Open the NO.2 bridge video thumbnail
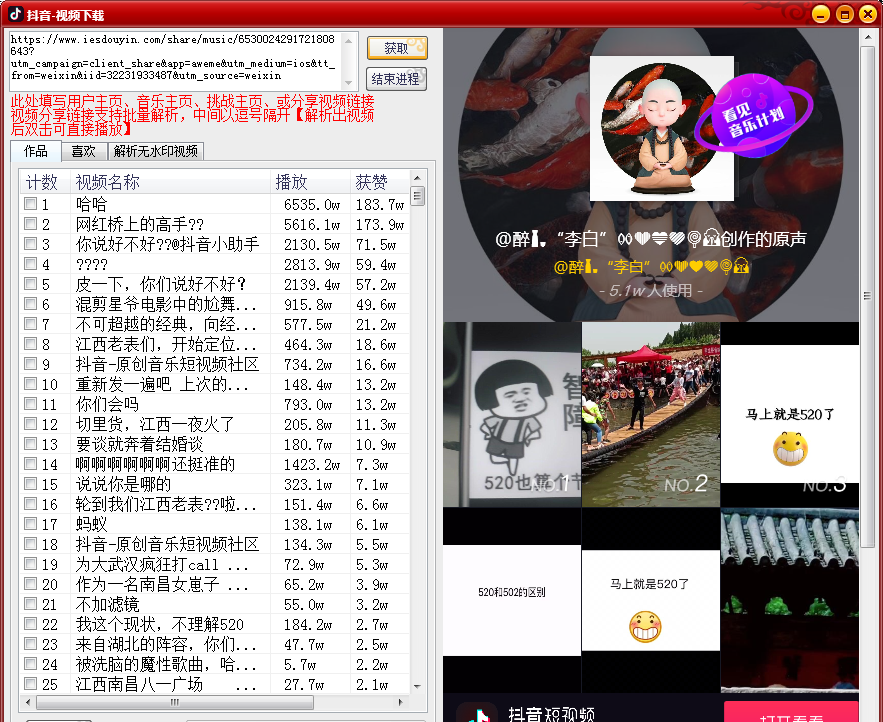 click(x=650, y=415)
